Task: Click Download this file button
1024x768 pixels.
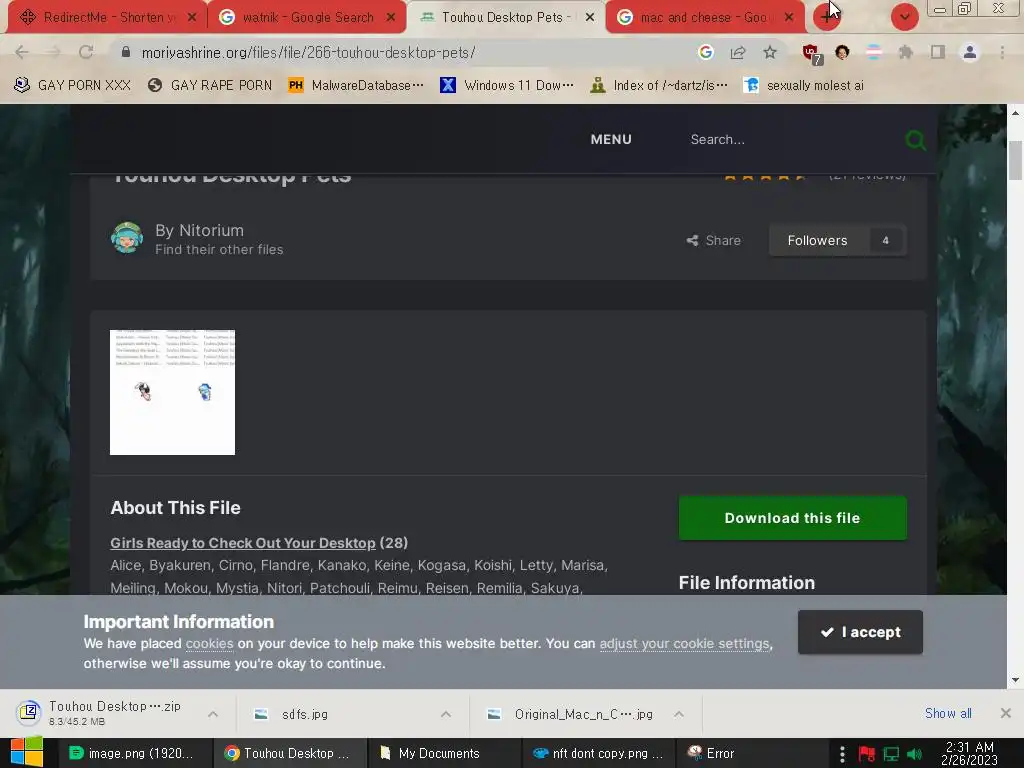Action: tap(792, 518)
